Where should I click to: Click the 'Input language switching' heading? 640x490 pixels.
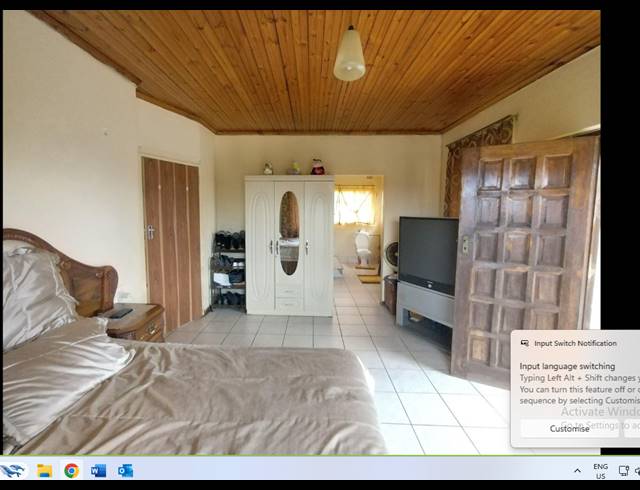567,366
